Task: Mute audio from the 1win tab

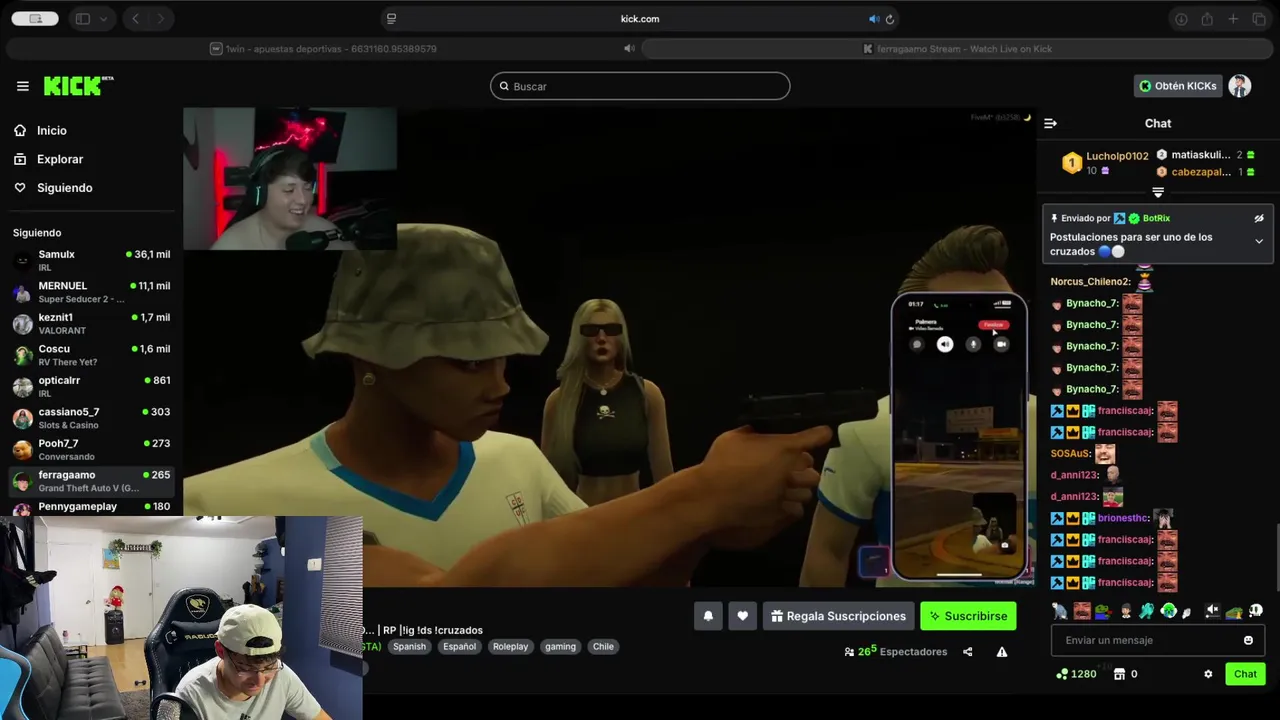Action: 629,48
